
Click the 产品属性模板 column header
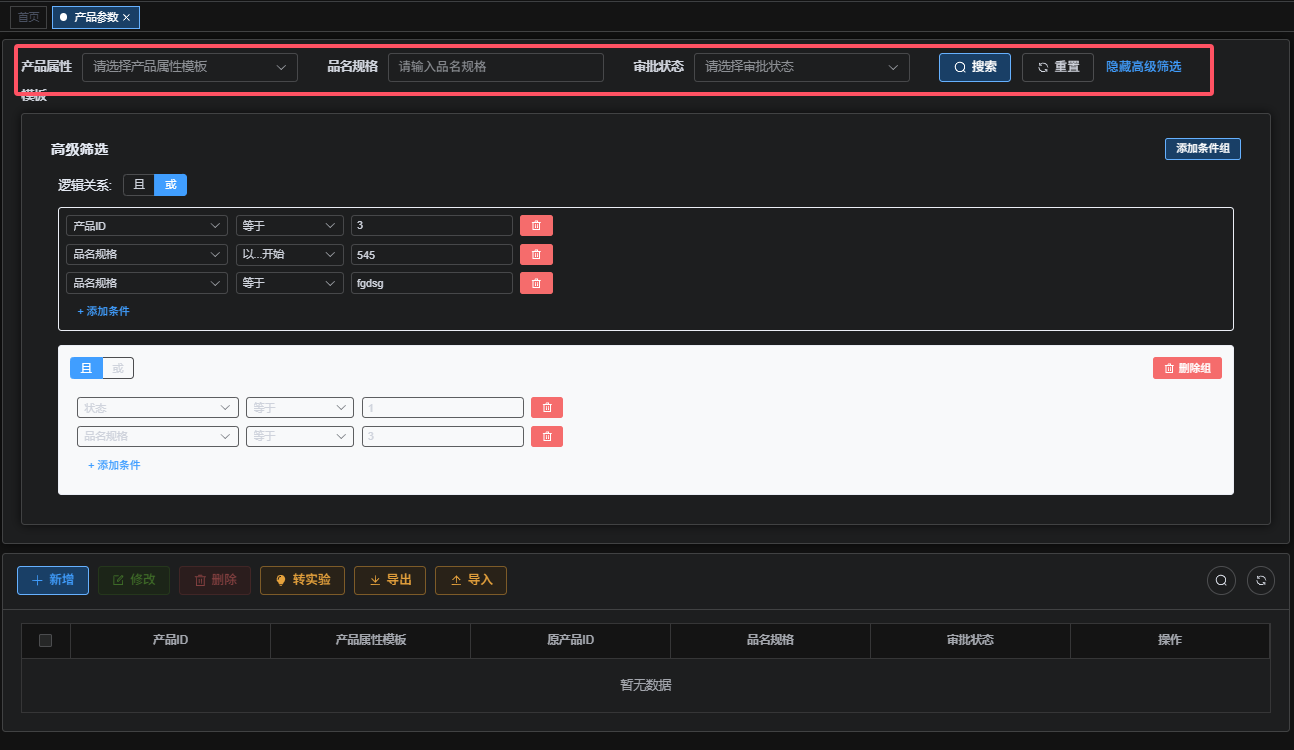[x=370, y=640]
